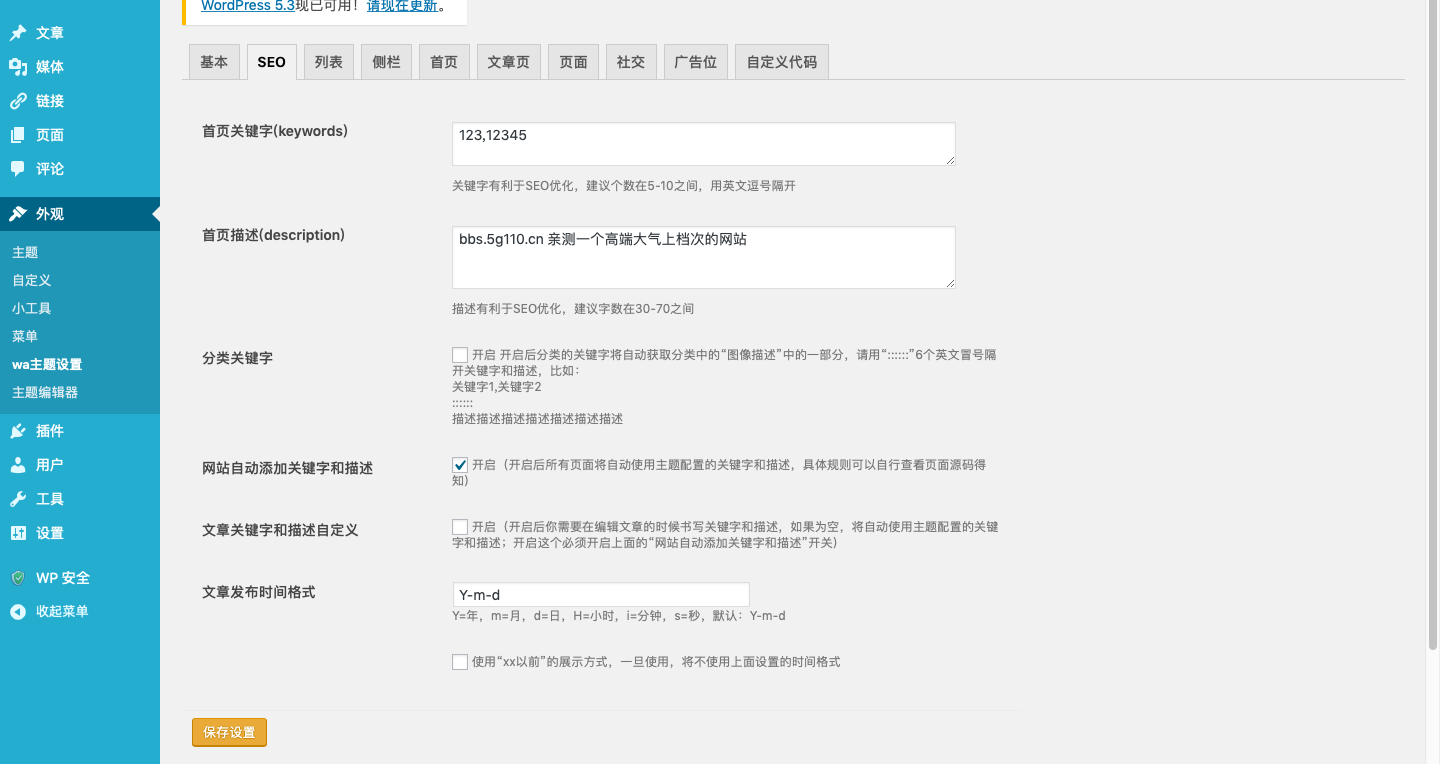Open the 广告位 tab
The height and width of the screenshot is (764, 1440).
(x=695, y=62)
